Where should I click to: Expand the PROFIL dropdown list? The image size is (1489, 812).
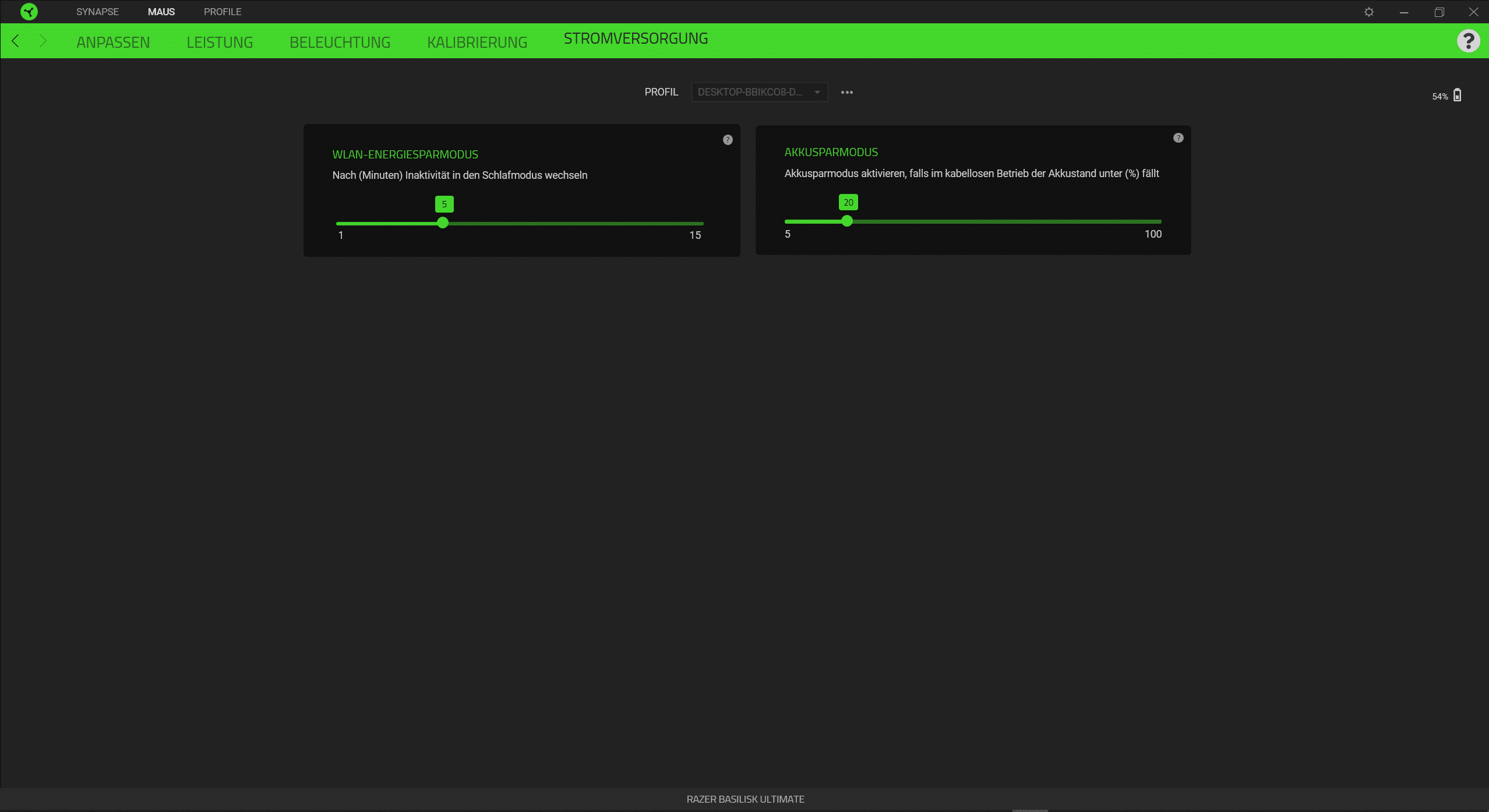click(759, 92)
